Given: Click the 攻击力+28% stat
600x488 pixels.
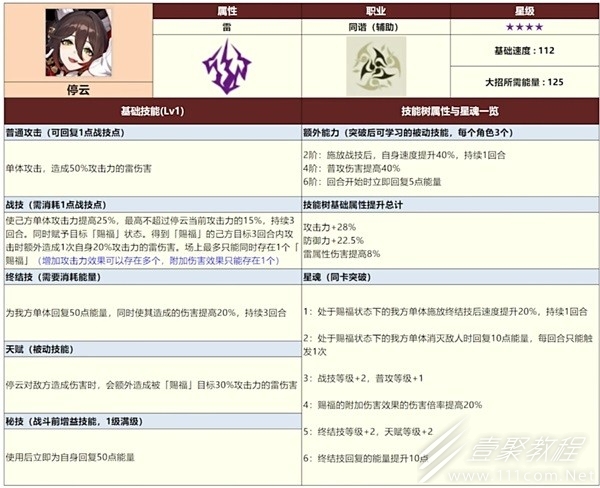Looking at the screenshot, I should (x=329, y=227).
